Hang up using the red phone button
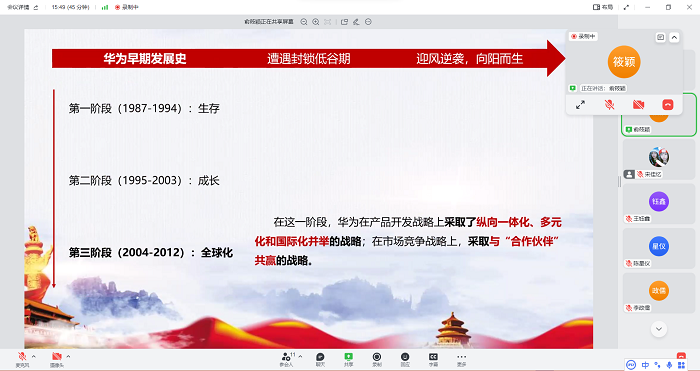Screen dimensions: 700x371 pos(668,105)
